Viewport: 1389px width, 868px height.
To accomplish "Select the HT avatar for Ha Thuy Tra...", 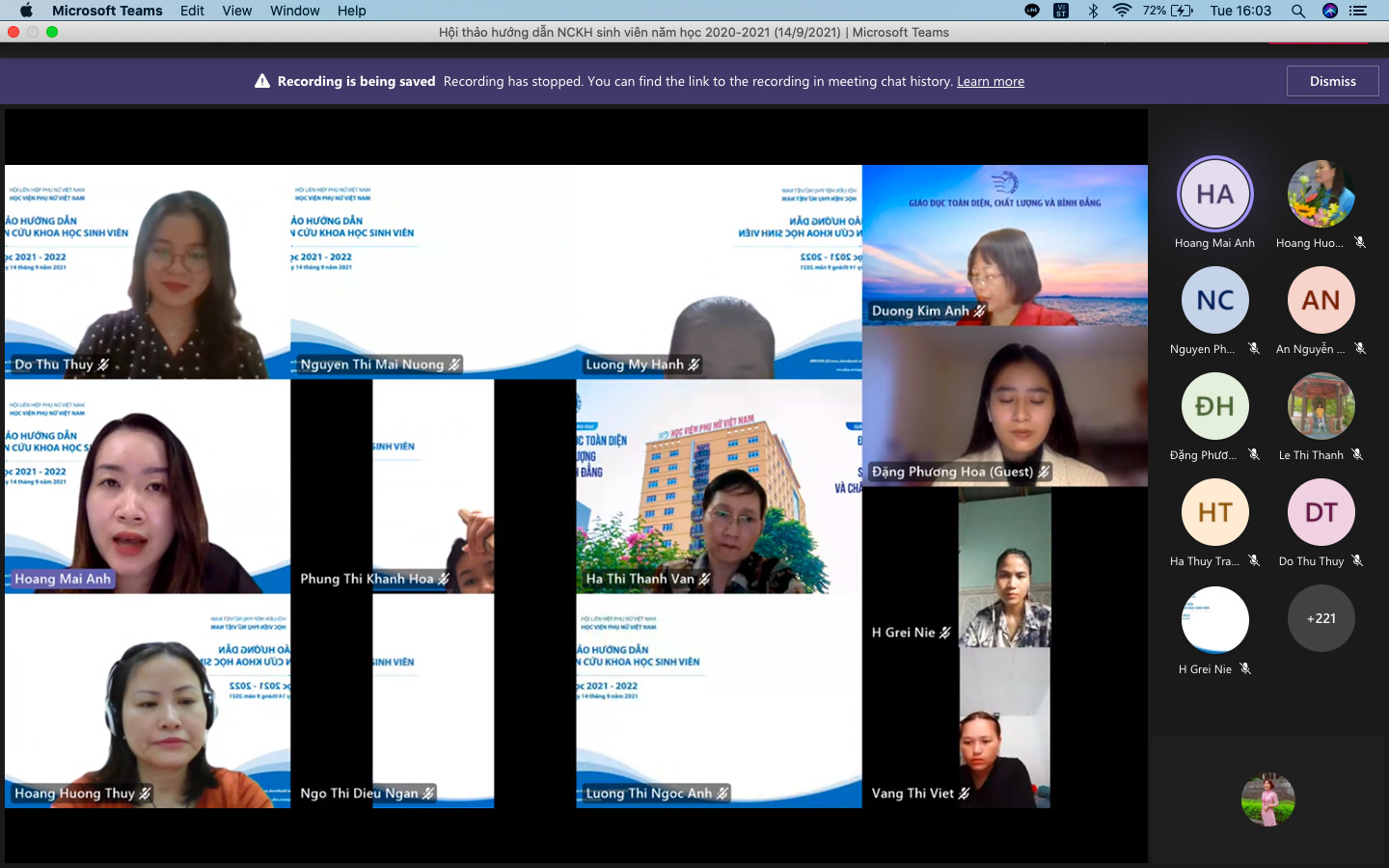I will (1214, 512).
